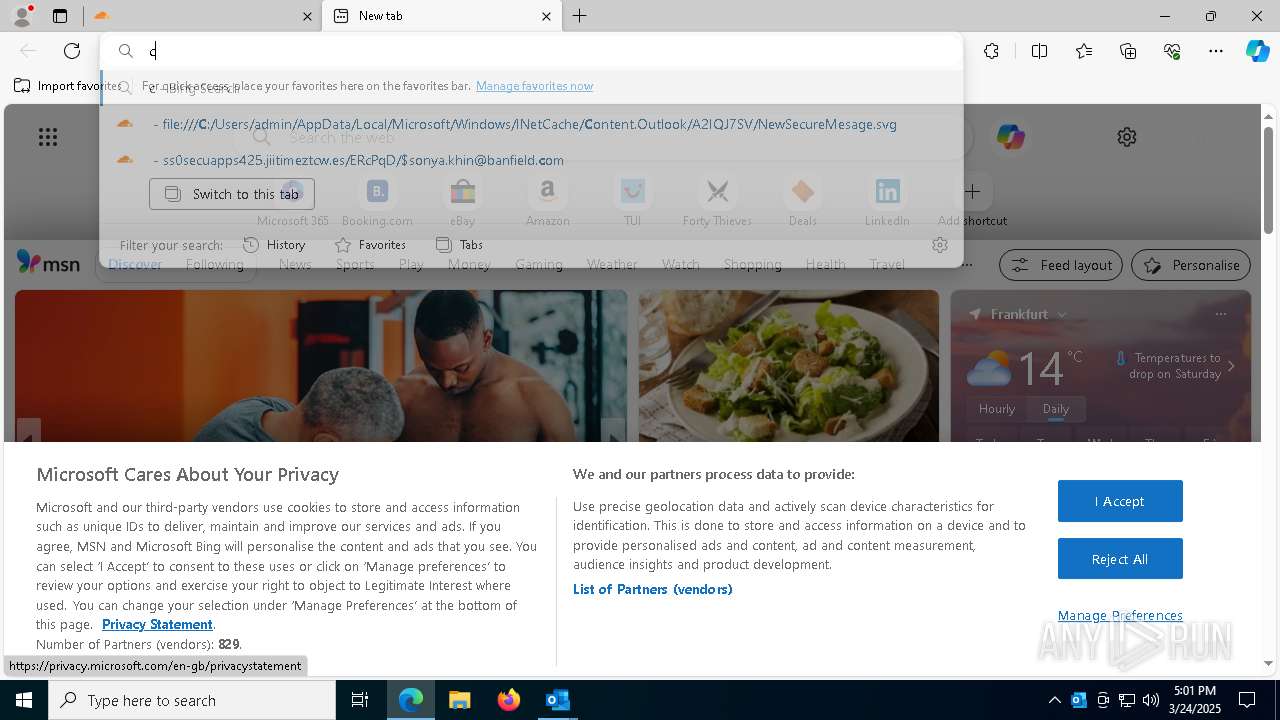Open the Discover feed tab
Image resolution: width=1280 pixels, height=720 pixels.
(x=135, y=265)
